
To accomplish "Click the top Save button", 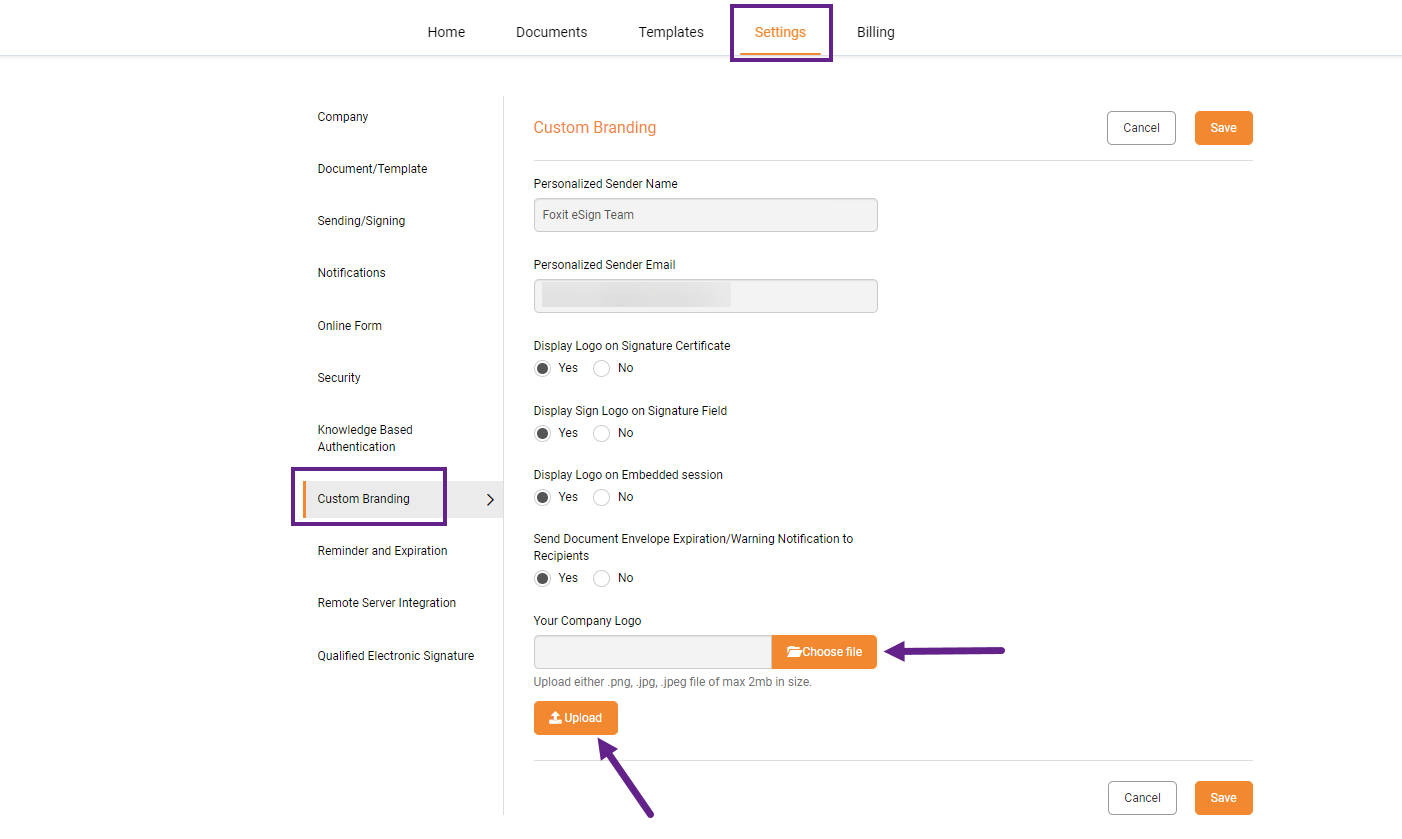I will (x=1223, y=128).
